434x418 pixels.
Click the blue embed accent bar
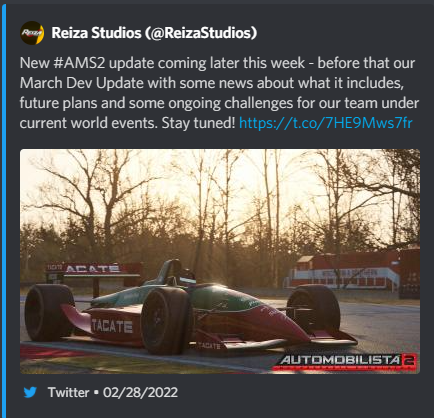[4, 211]
